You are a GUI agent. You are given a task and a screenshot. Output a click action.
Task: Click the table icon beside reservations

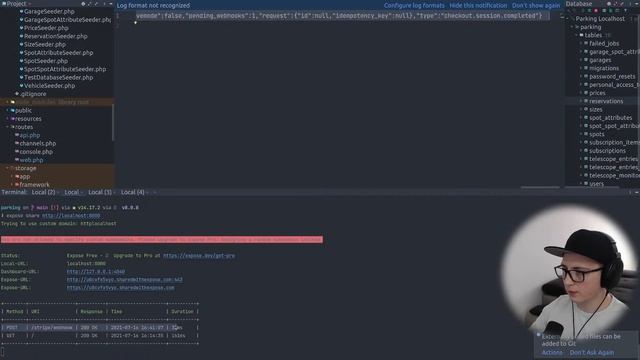tap(586, 101)
